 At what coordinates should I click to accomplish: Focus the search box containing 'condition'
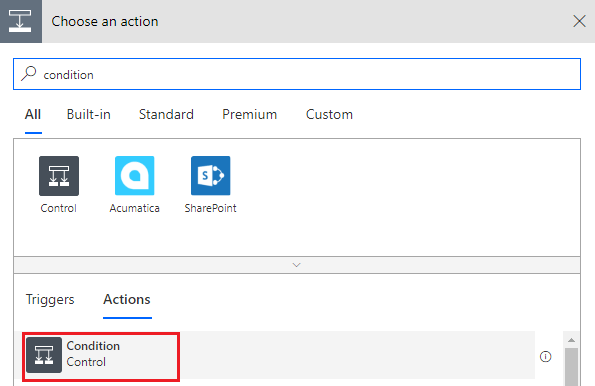click(297, 74)
